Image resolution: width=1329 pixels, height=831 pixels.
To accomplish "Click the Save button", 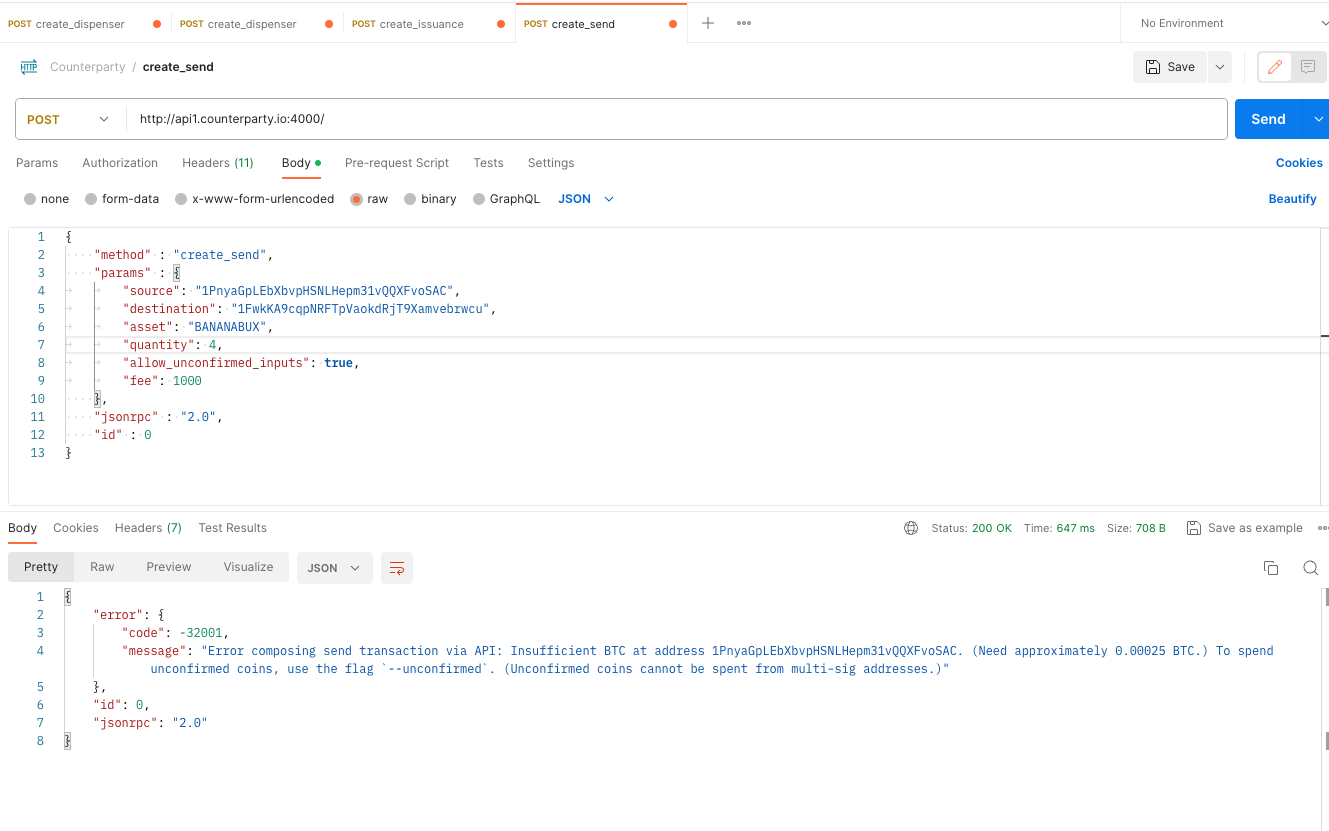I will pyautogui.click(x=1170, y=67).
